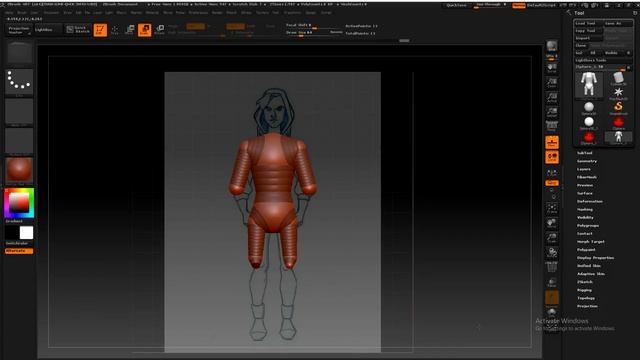Open the texture selector slot
This screenshot has height=360, width=640.
pyautogui.click(x=19, y=140)
